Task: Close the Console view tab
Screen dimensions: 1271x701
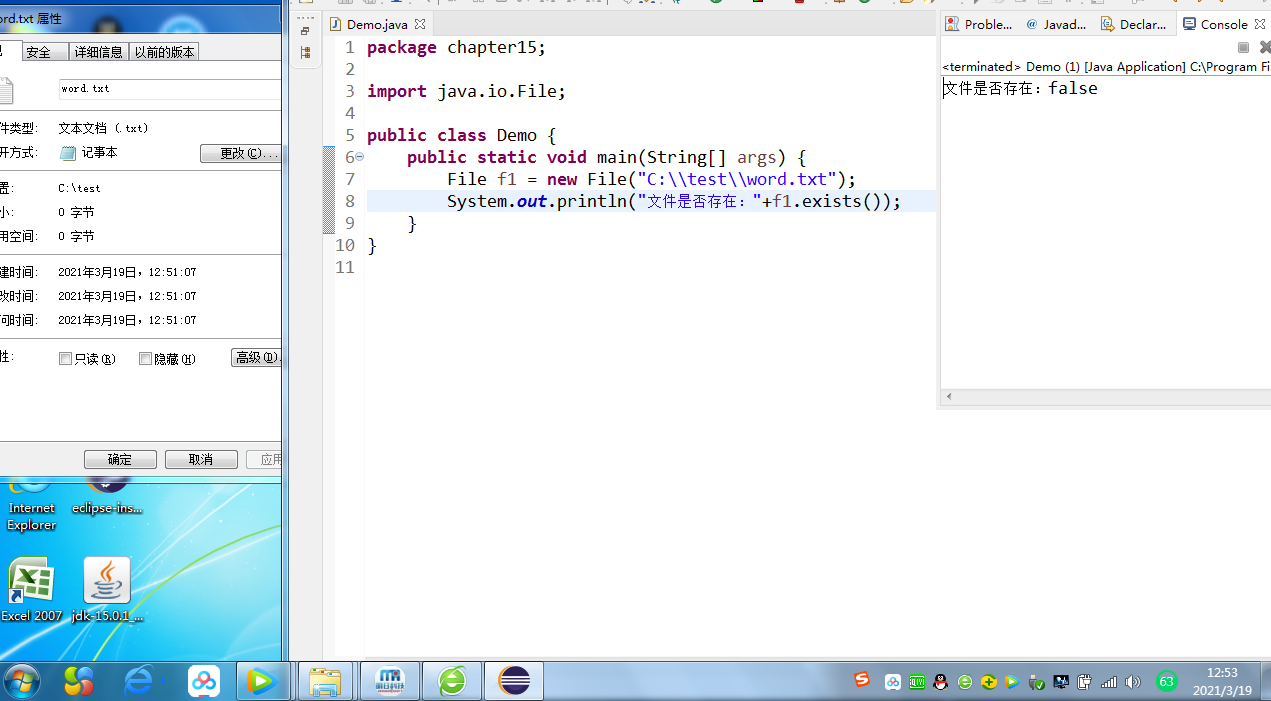Action: [1259, 24]
